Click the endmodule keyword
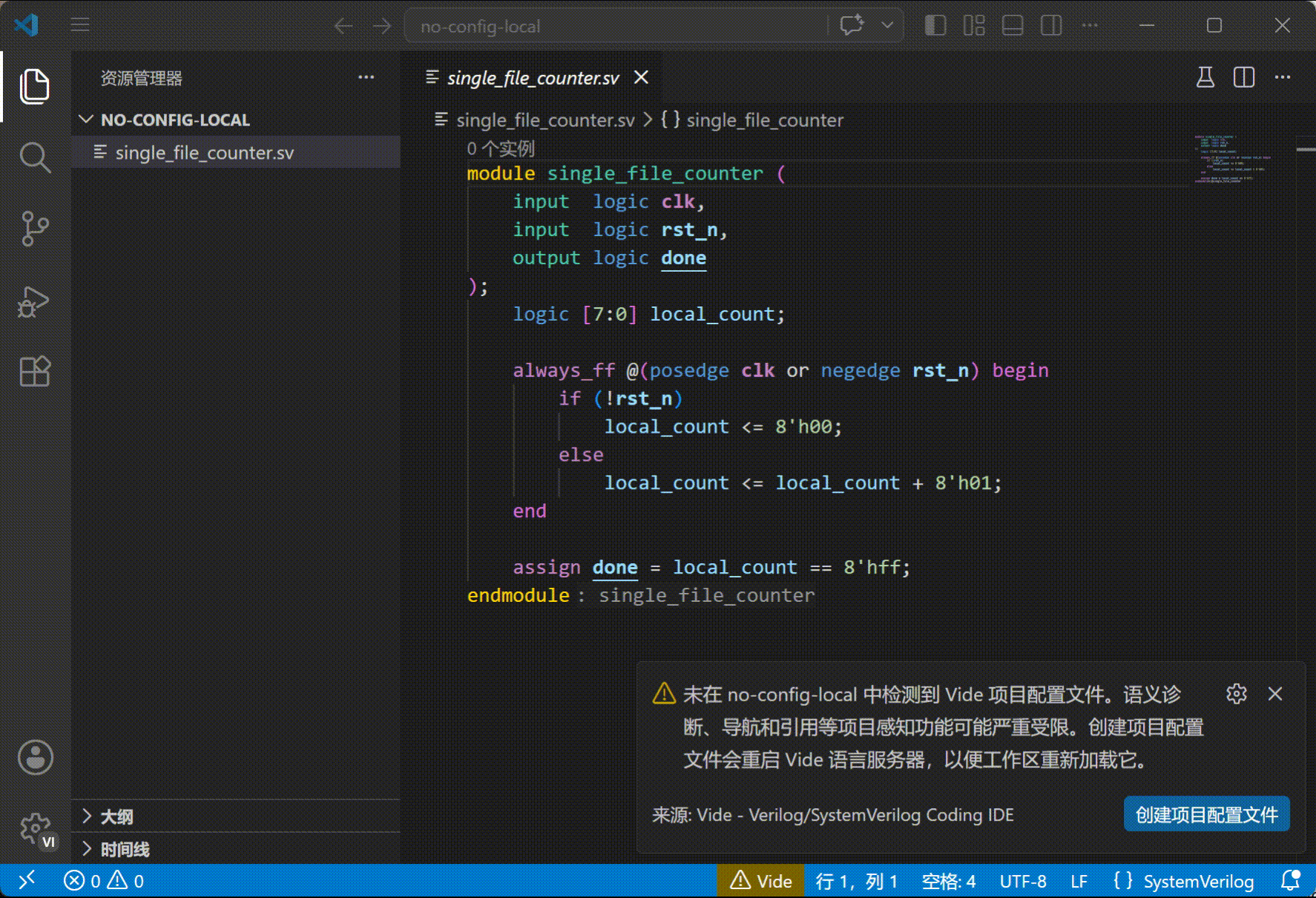 point(519,595)
